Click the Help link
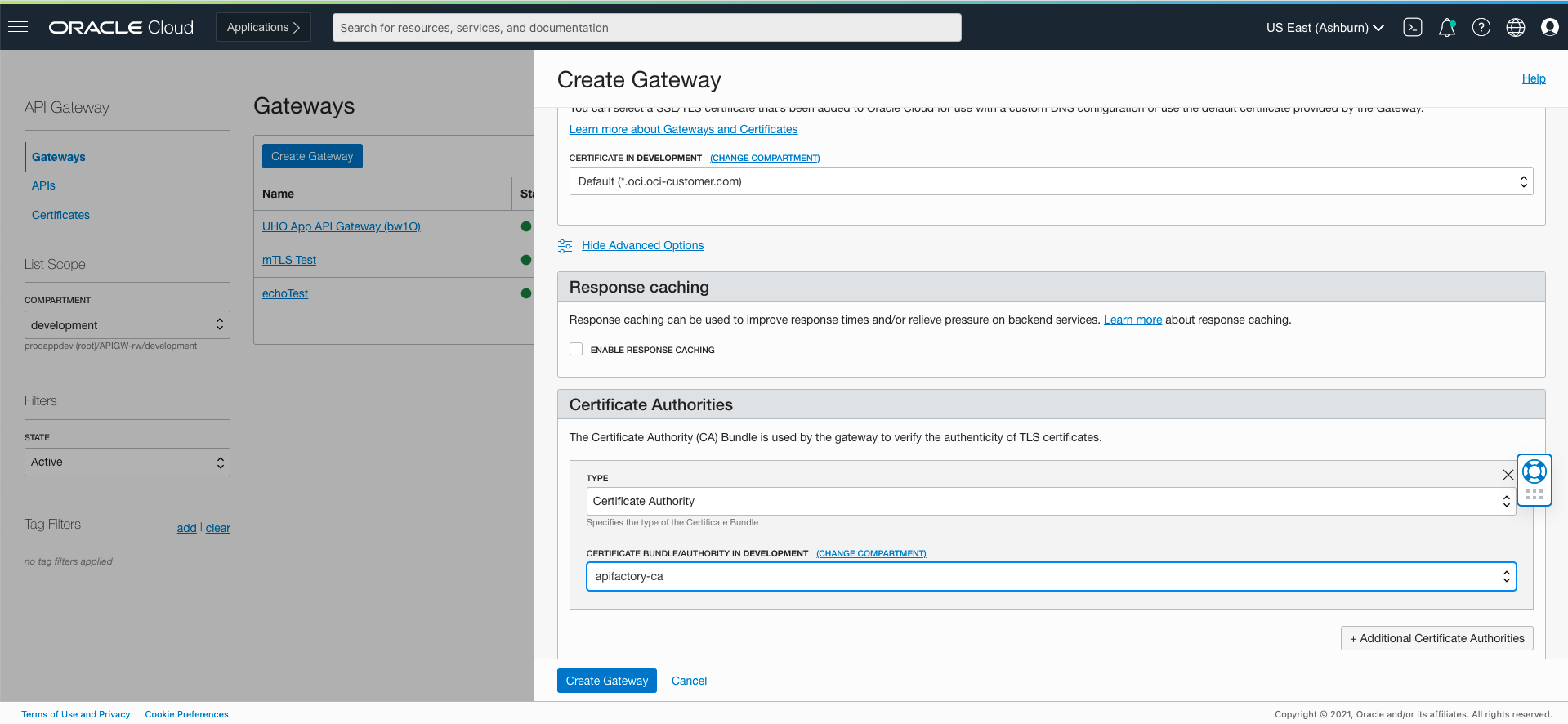Viewport: 1568px width, 724px height. [x=1534, y=78]
